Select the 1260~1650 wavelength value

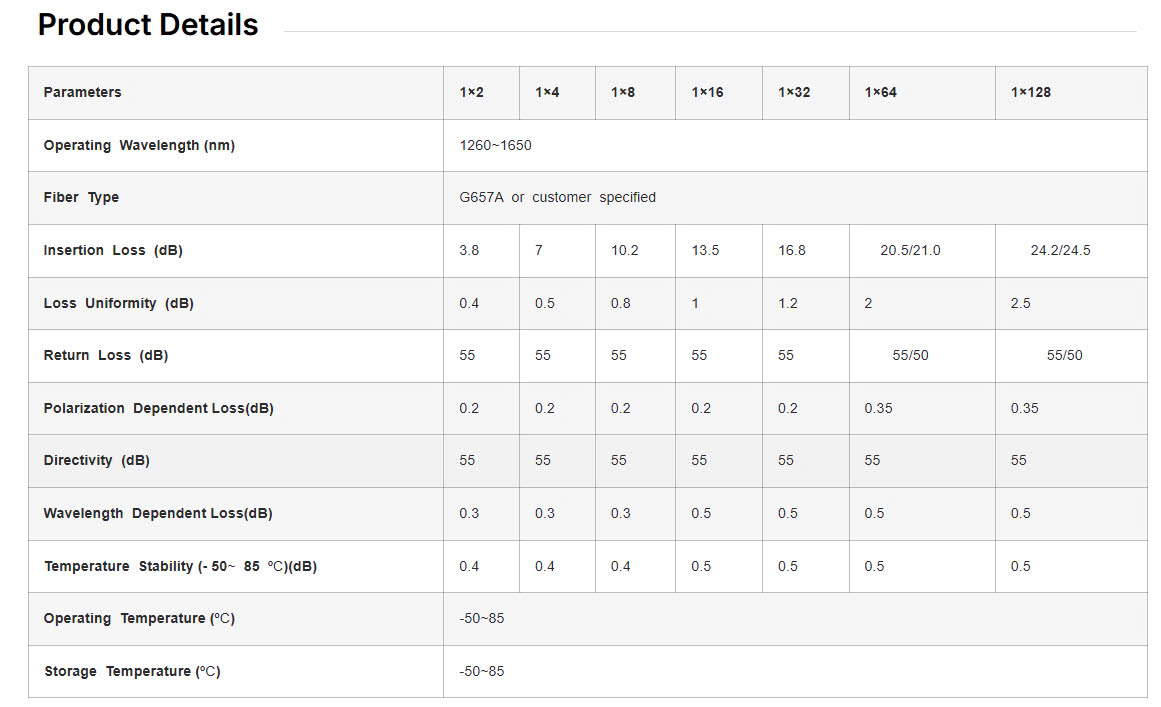pyautogui.click(x=496, y=145)
